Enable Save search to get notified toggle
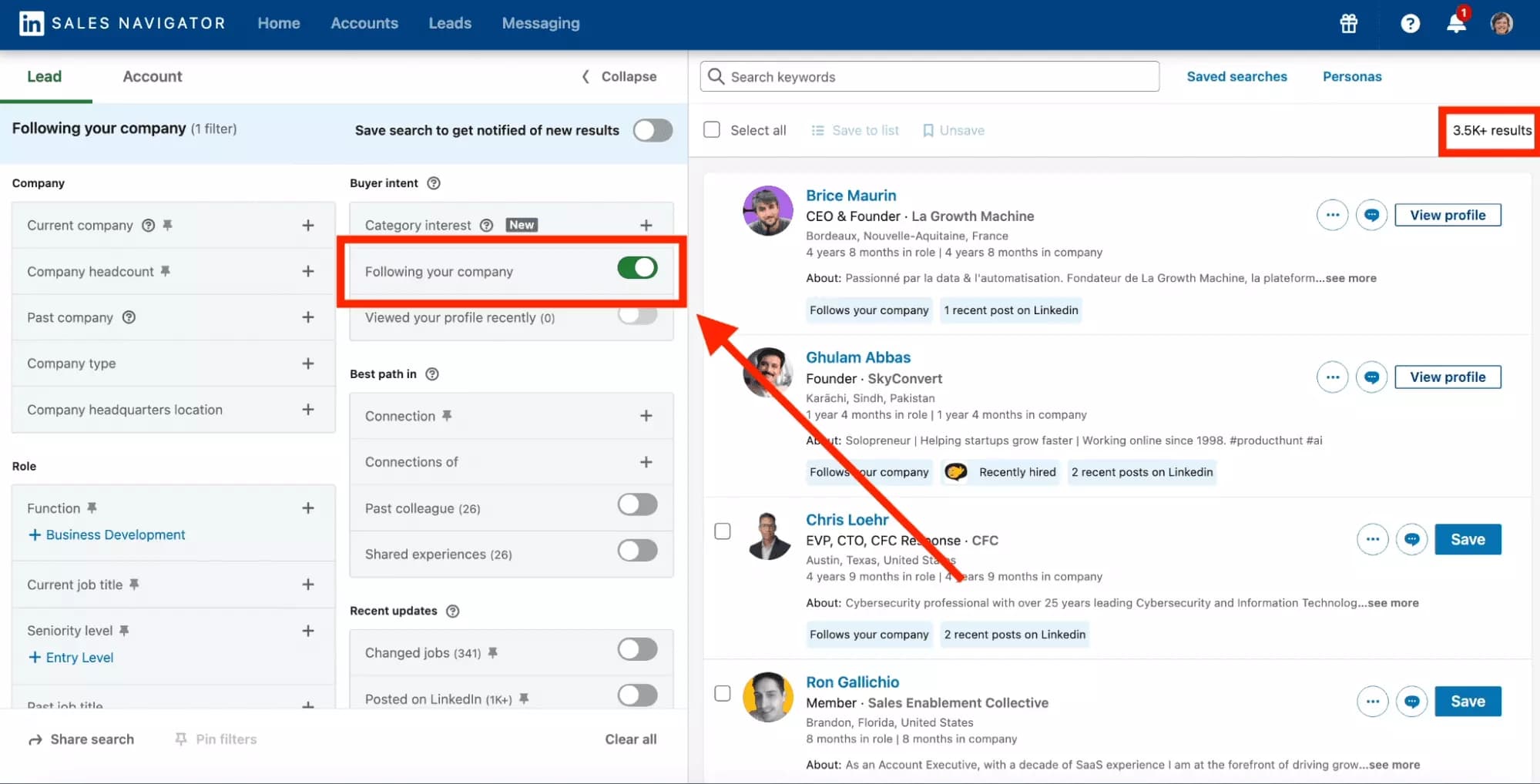The width and height of the screenshot is (1540, 784). (x=652, y=130)
